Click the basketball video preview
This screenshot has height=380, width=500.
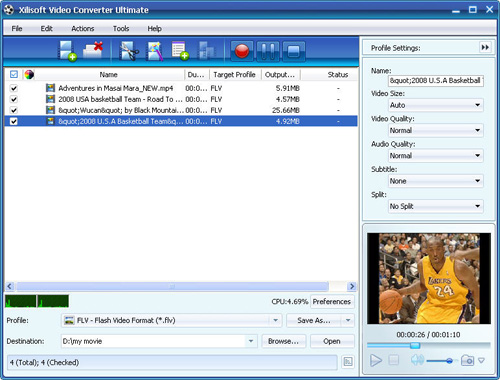click(x=429, y=278)
